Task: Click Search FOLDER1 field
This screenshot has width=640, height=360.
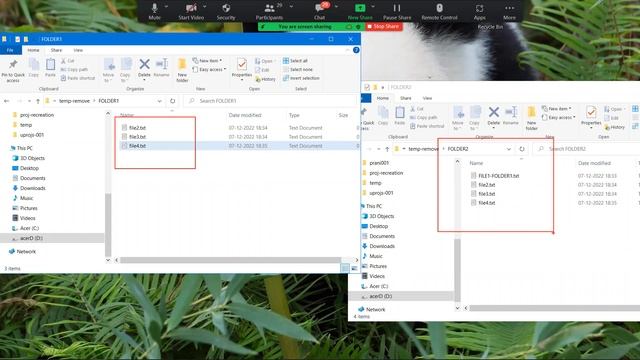Action: click(x=271, y=101)
